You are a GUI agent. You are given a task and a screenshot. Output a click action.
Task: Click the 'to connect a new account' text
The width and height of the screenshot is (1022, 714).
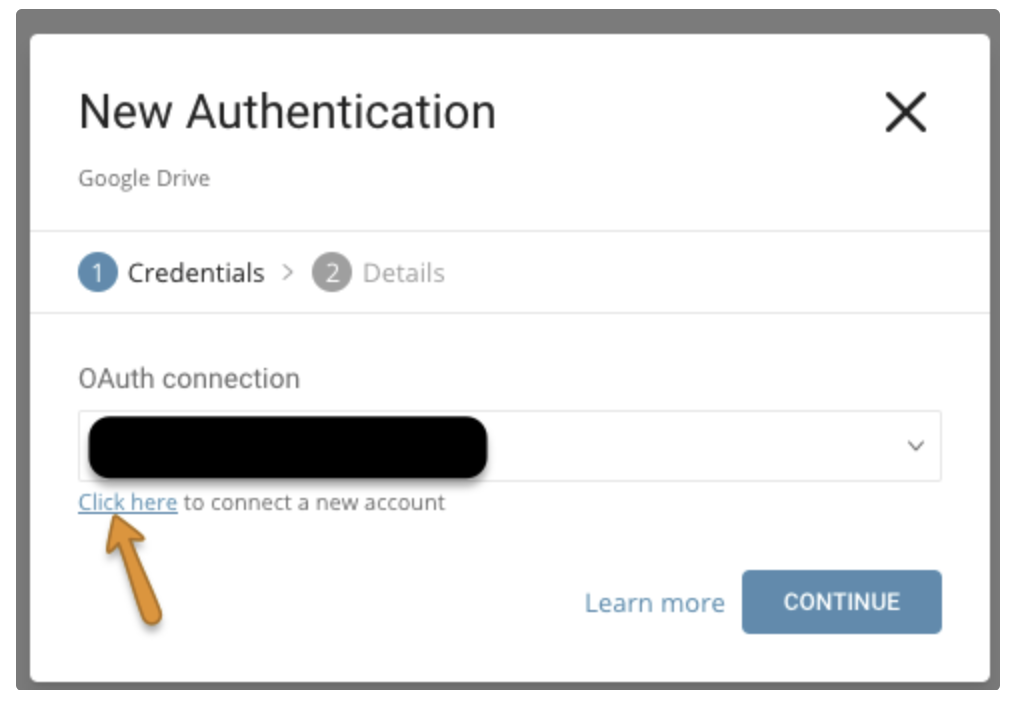(x=314, y=502)
